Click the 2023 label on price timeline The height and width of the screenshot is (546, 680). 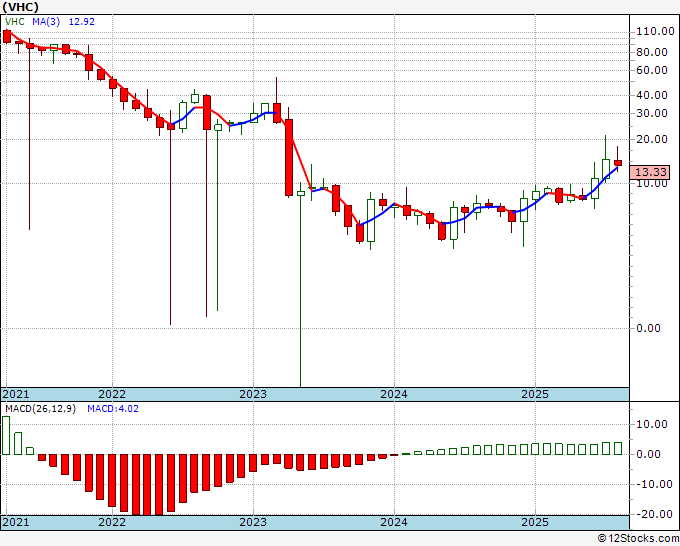point(253,394)
